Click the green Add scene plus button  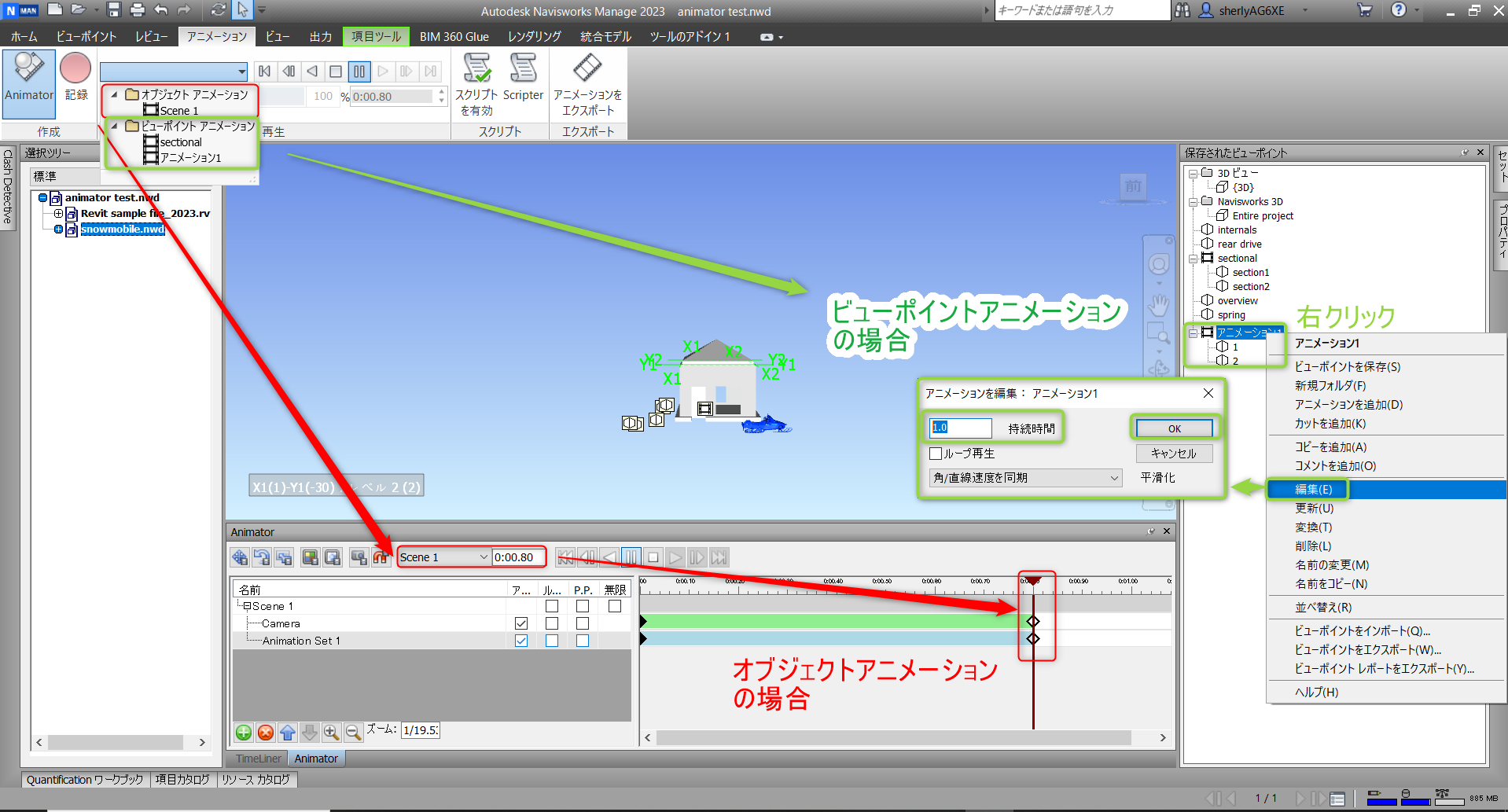(244, 733)
